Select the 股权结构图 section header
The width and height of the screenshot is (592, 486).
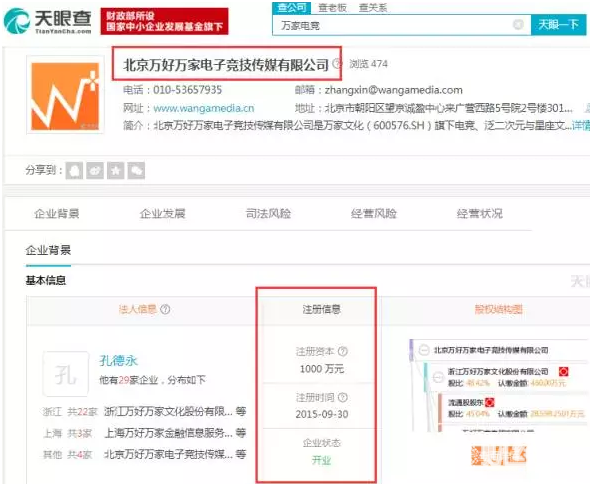[498, 309]
